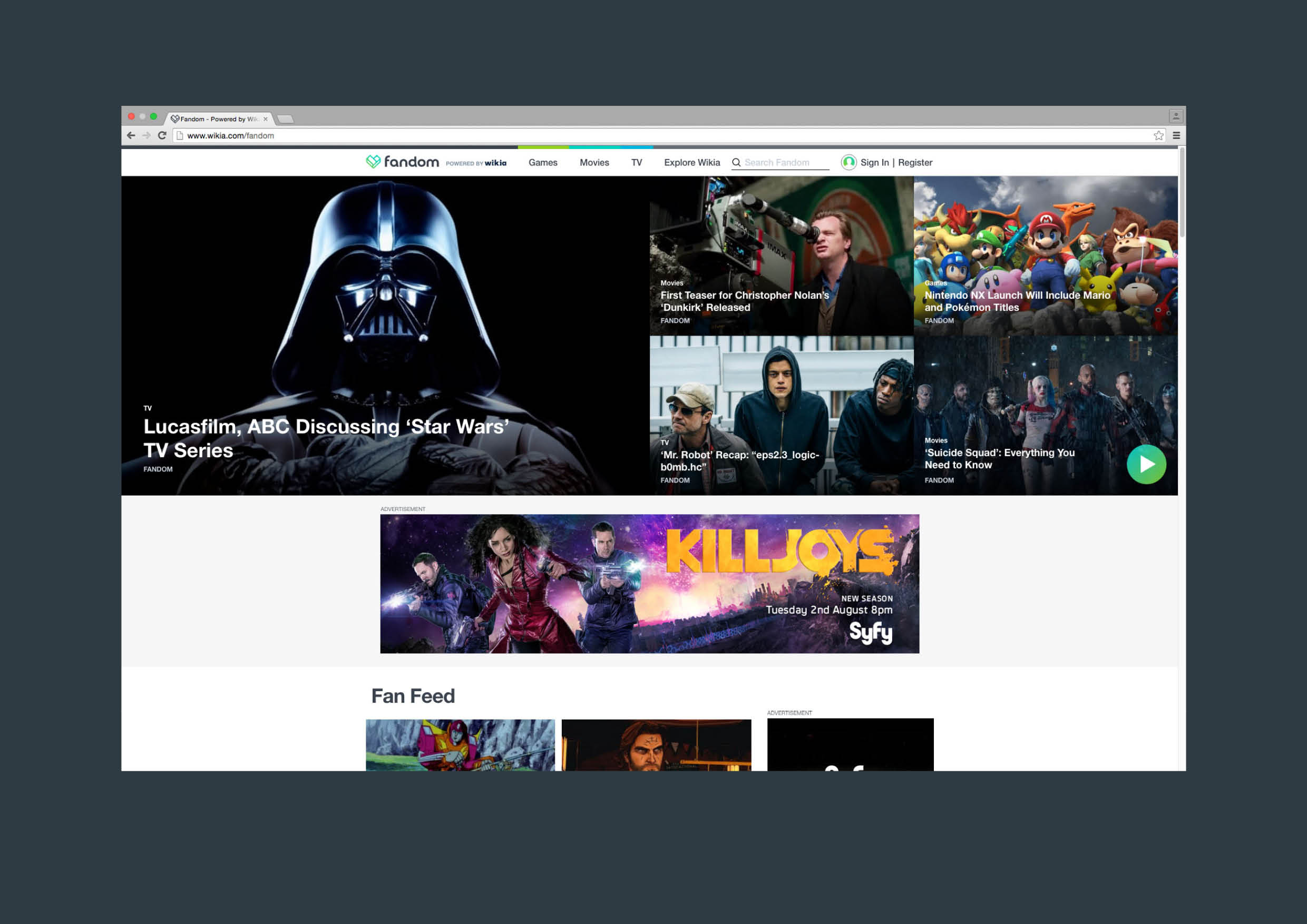Open Chrome hamburger menu
The height and width of the screenshot is (924, 1307).
point(1176,135)
